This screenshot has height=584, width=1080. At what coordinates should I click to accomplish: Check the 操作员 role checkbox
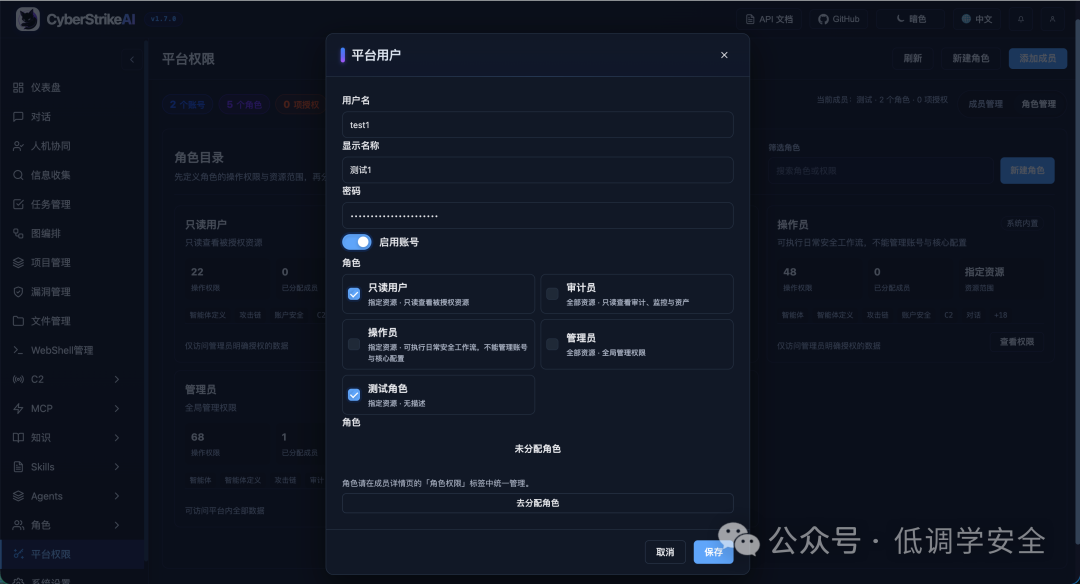pos(354,344)
